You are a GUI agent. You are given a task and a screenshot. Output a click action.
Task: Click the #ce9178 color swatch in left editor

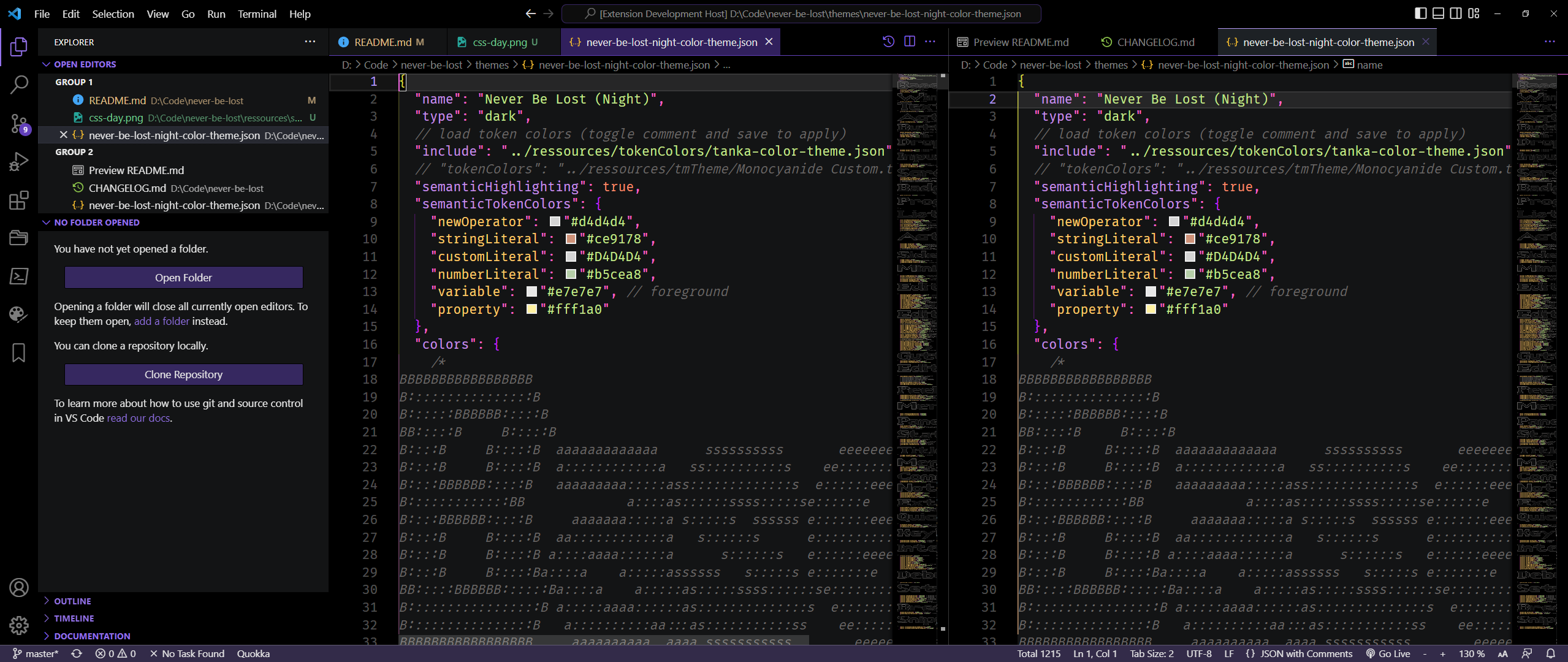click(x=571, y=239)
